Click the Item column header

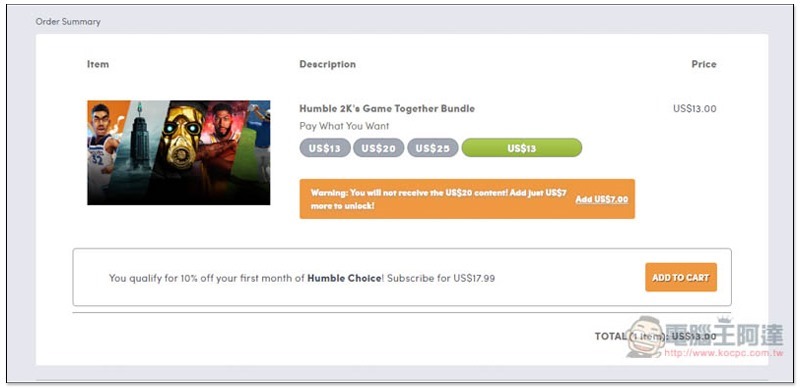(x=98, y=64)
